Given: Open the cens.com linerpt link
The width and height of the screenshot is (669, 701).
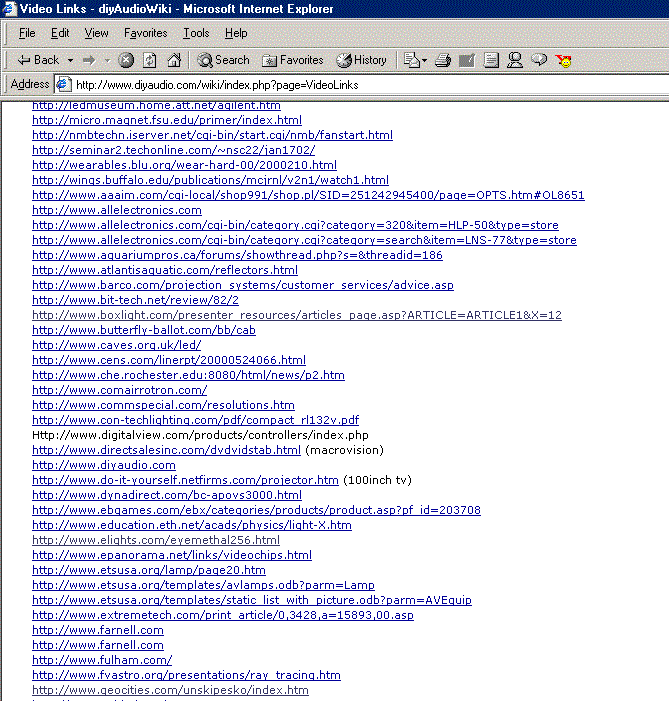Looking at the screenshot, I should click(x=169, y=360).
